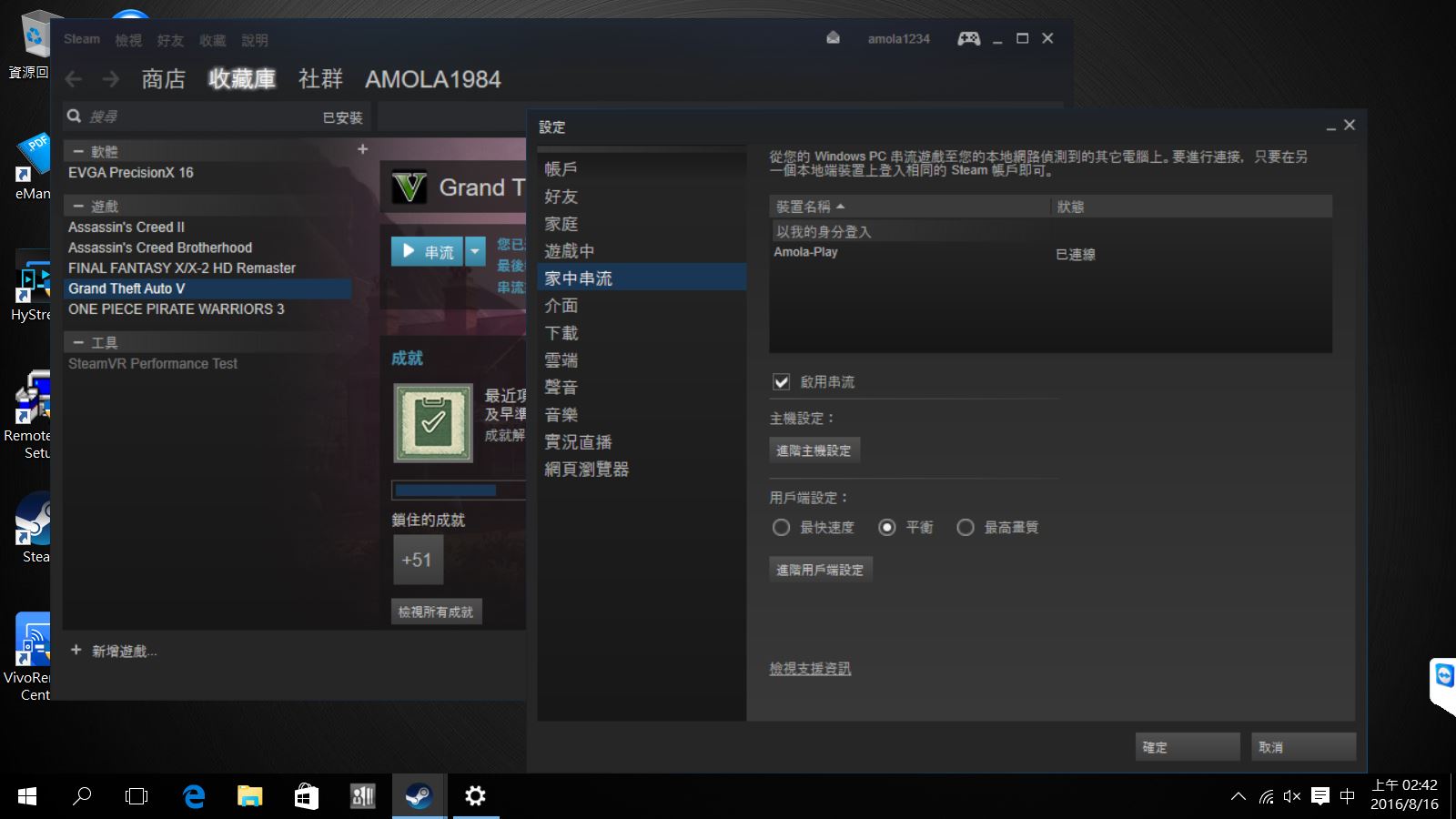The image size is (1456, 819).
Task: Click the TeamViewer side panel icon
Action: [1443, 675]
